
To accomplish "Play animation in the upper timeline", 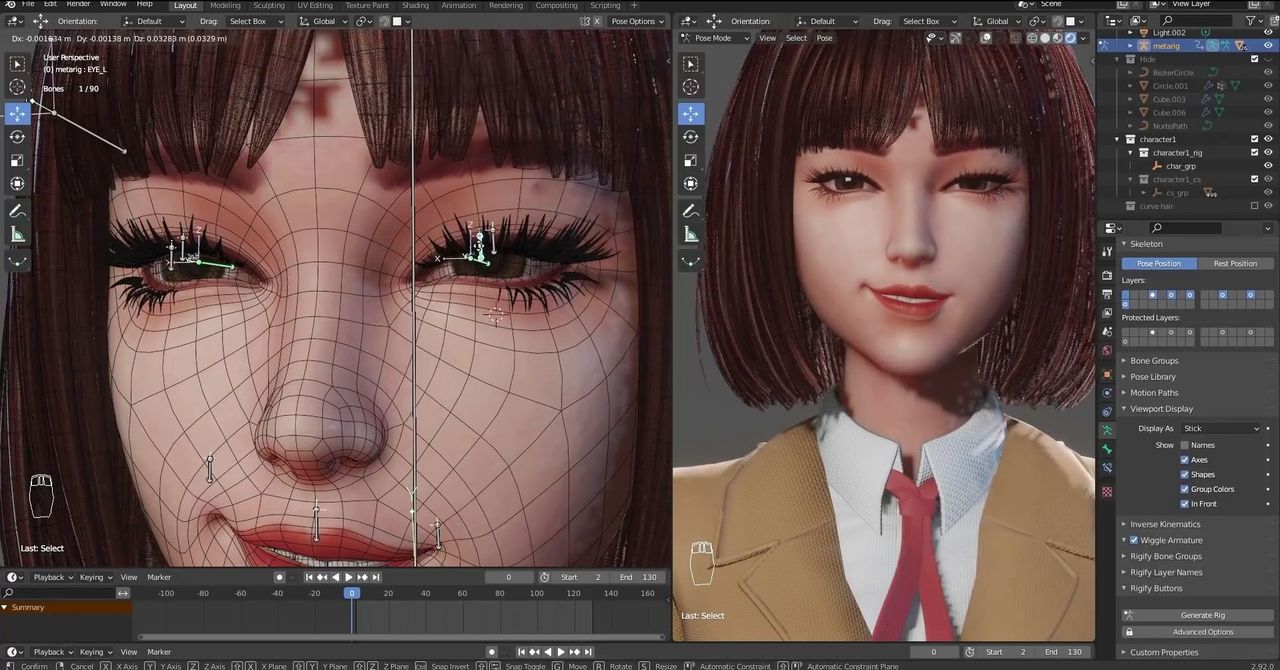I will [x=349, y=577].
